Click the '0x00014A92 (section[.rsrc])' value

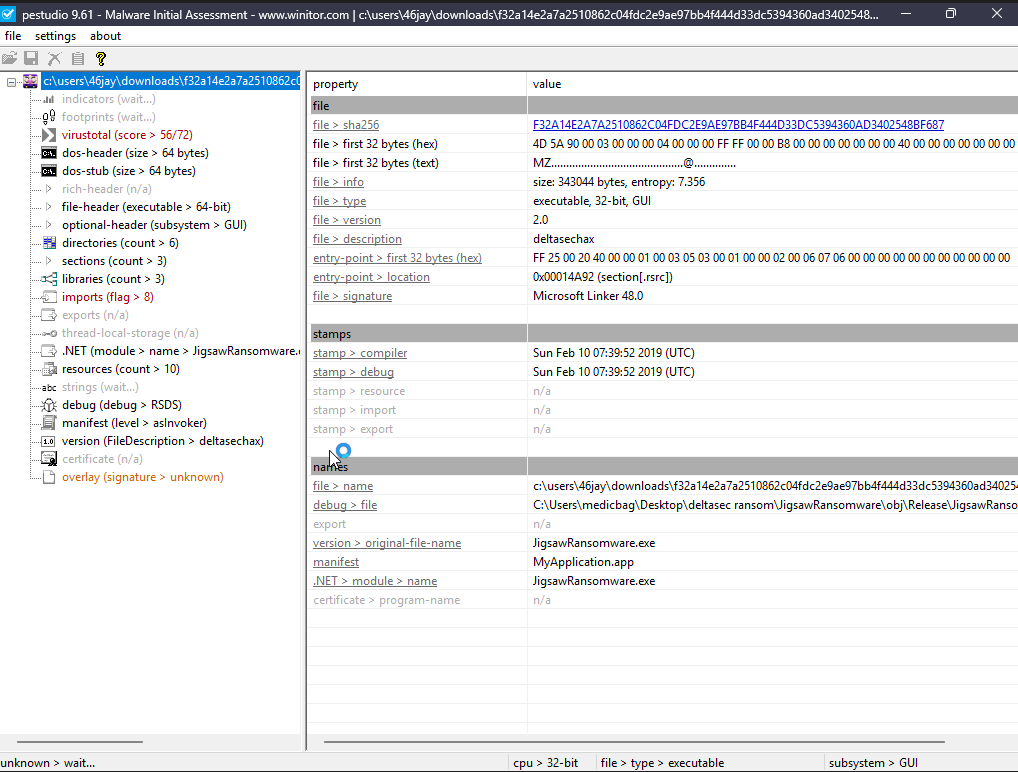click(602, 277)
